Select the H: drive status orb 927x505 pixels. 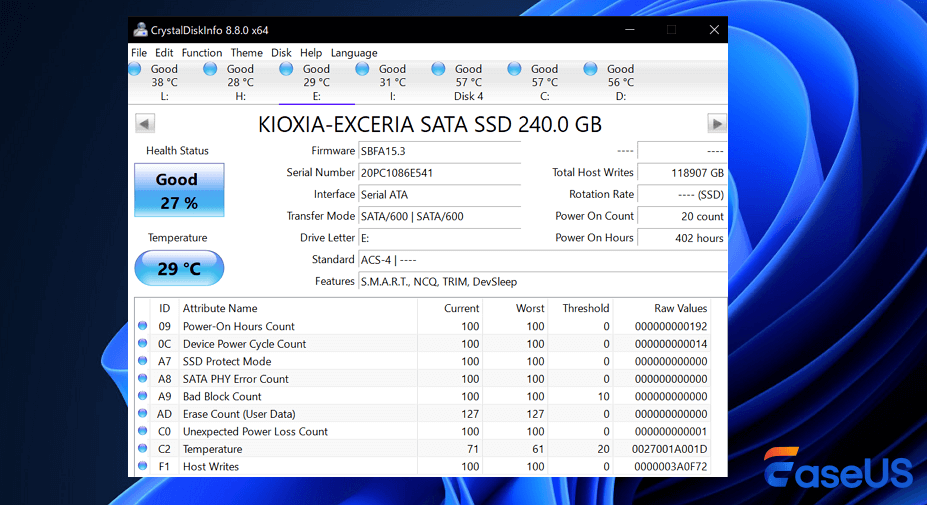(x=210, y=69)
